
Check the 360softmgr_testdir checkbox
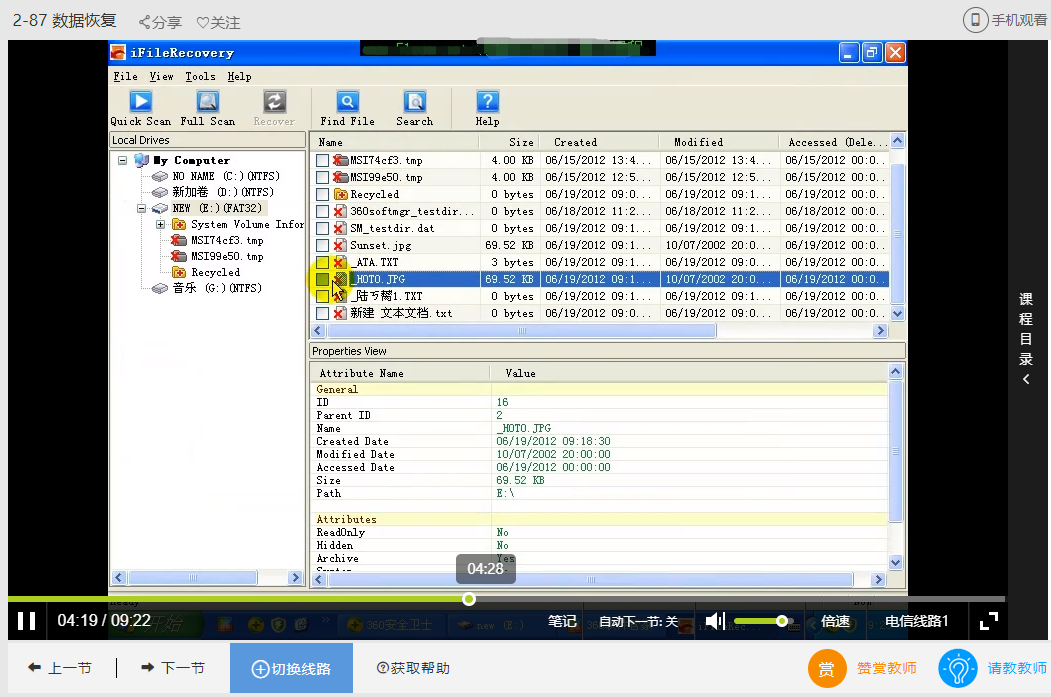click(x=322, y=211)
